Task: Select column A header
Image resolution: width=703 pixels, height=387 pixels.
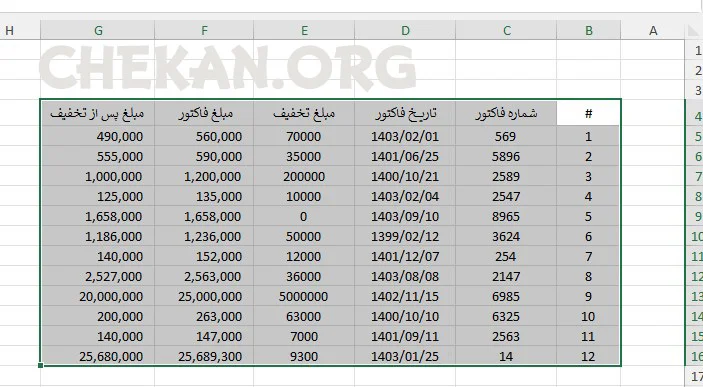Action: coord(653,30)
